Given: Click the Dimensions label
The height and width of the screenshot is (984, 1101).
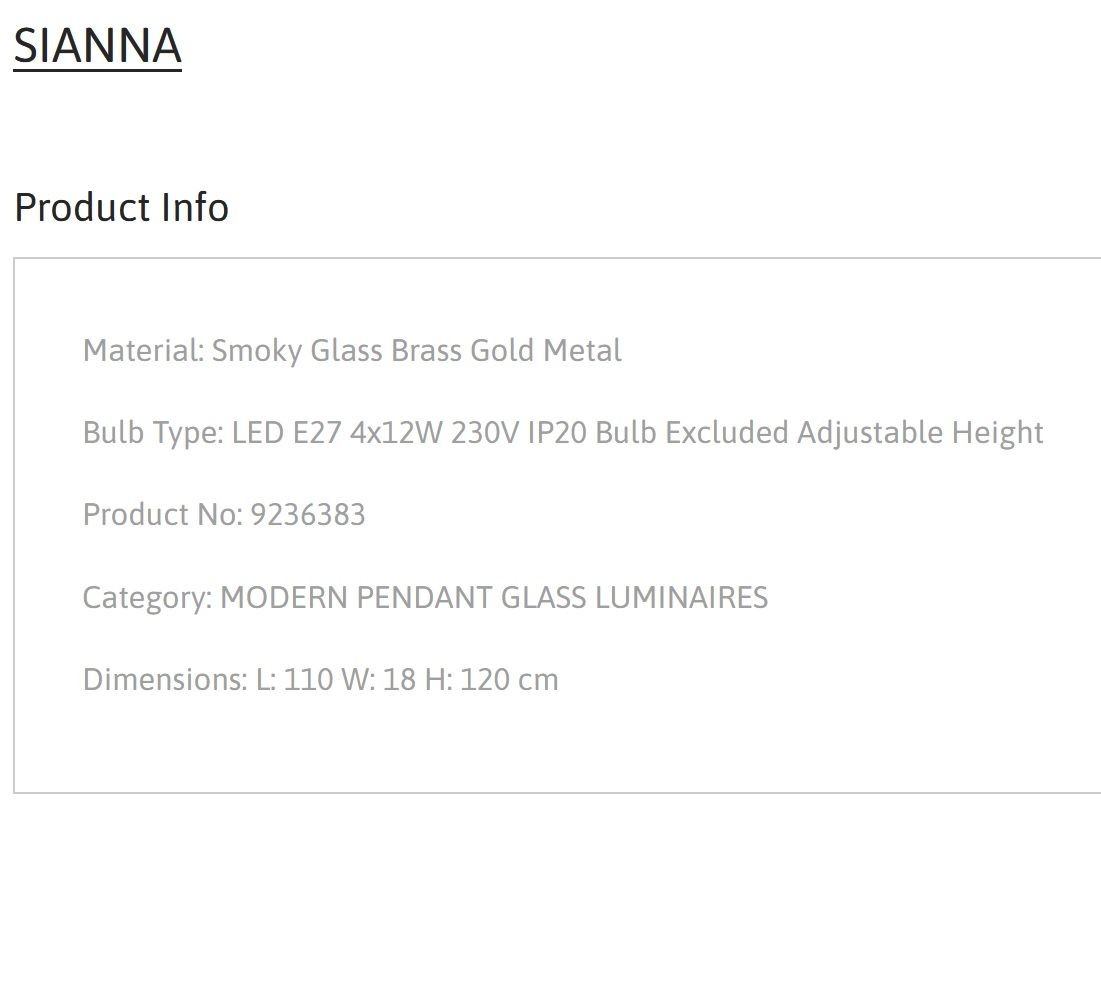Looking at the screenshot, I should click(165, 680).
